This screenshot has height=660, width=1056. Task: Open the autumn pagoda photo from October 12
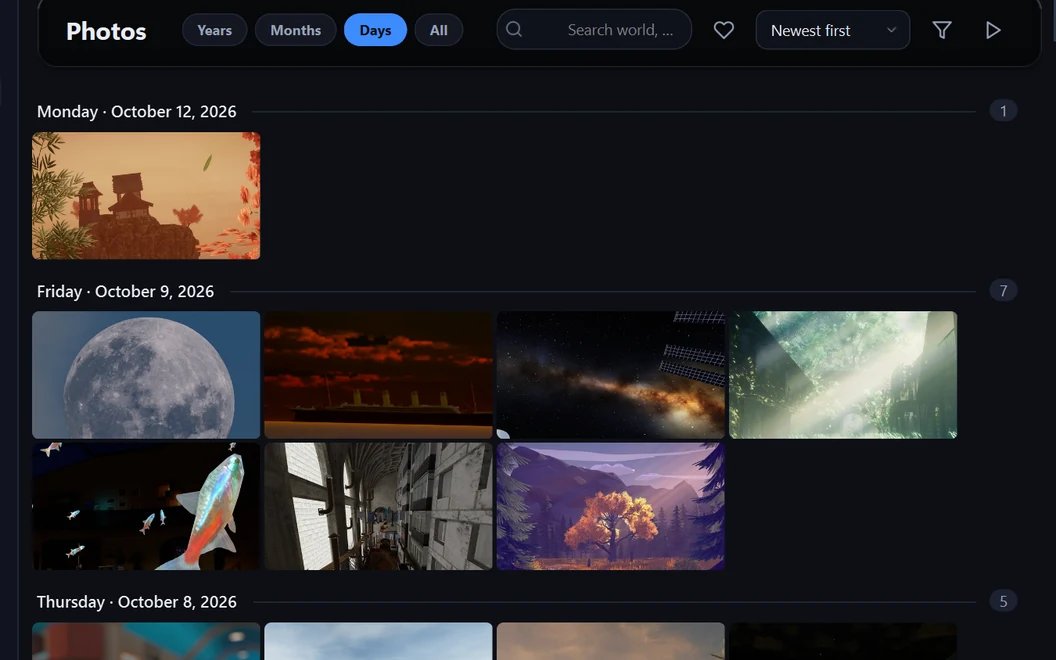pyautogui.click(x=146, y=195)
